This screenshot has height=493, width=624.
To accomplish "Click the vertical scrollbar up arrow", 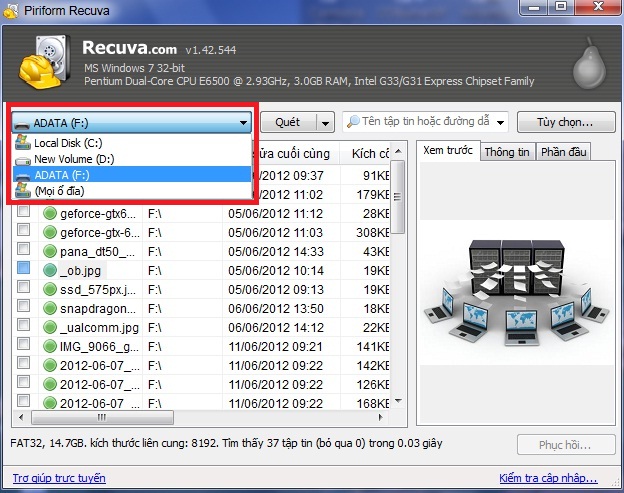I will tap(398, 151).
